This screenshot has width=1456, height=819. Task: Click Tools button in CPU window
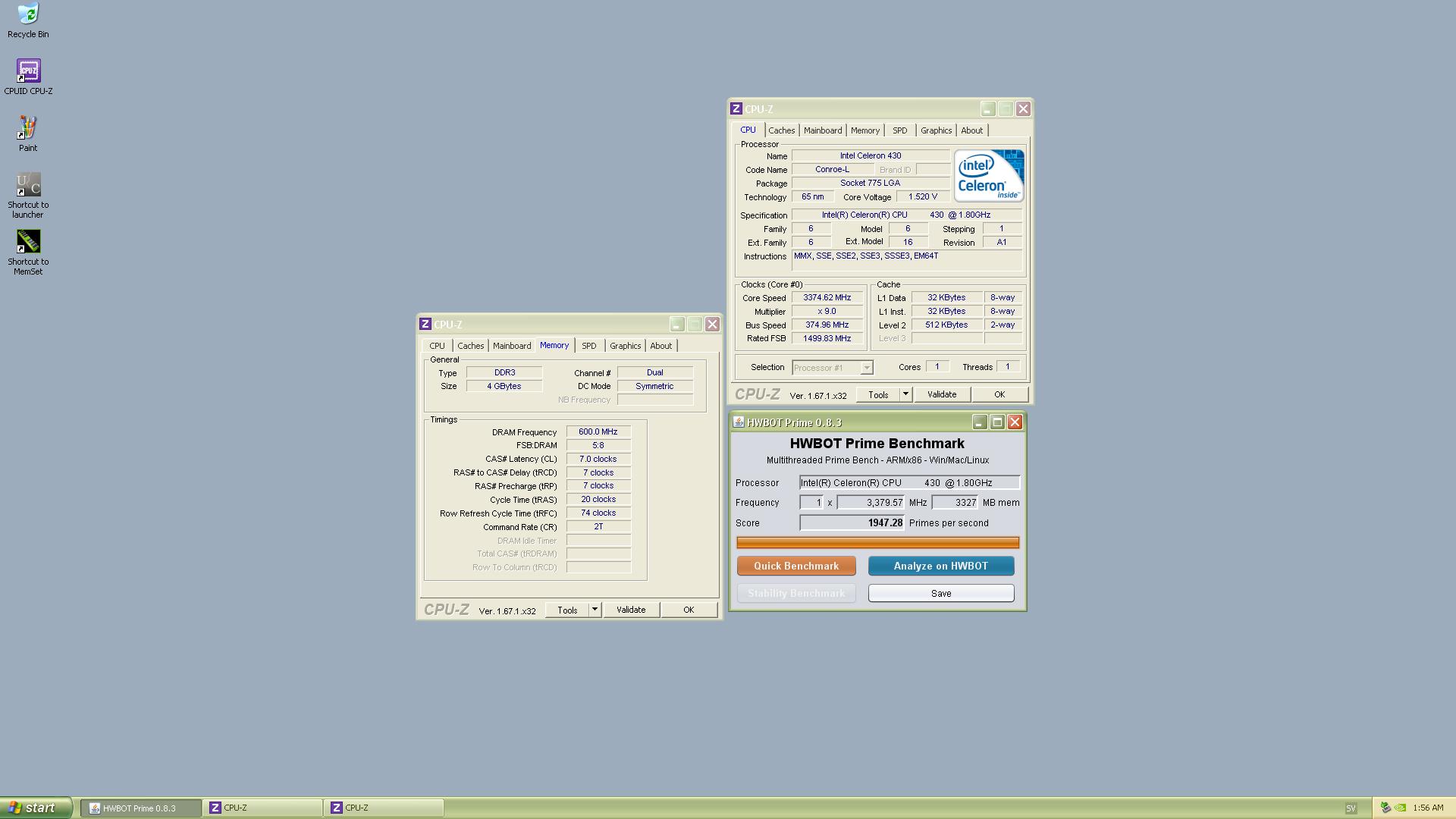click(878, 394)
